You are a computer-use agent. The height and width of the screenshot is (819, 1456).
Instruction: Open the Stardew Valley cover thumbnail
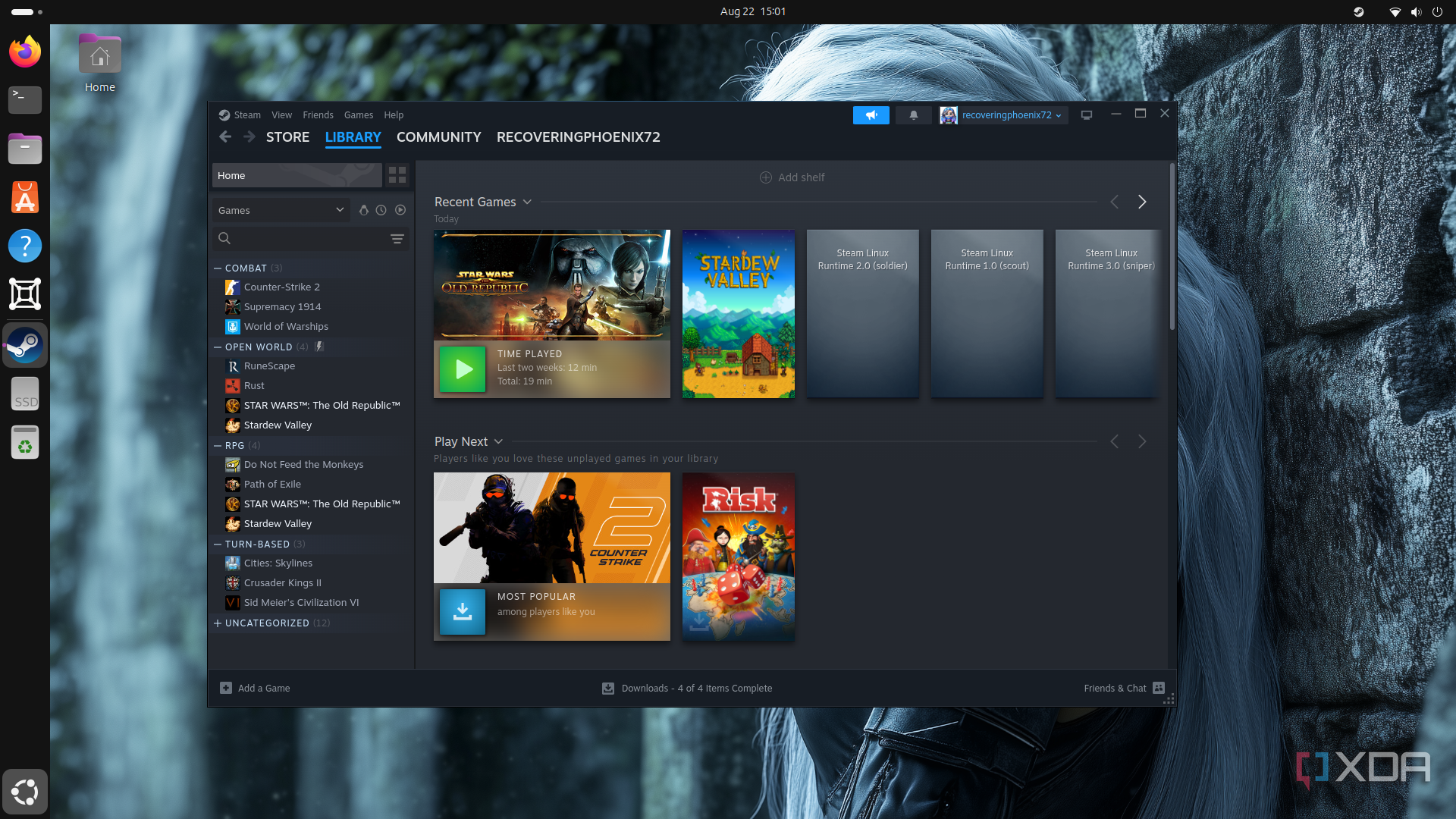(x=739, y=314)
